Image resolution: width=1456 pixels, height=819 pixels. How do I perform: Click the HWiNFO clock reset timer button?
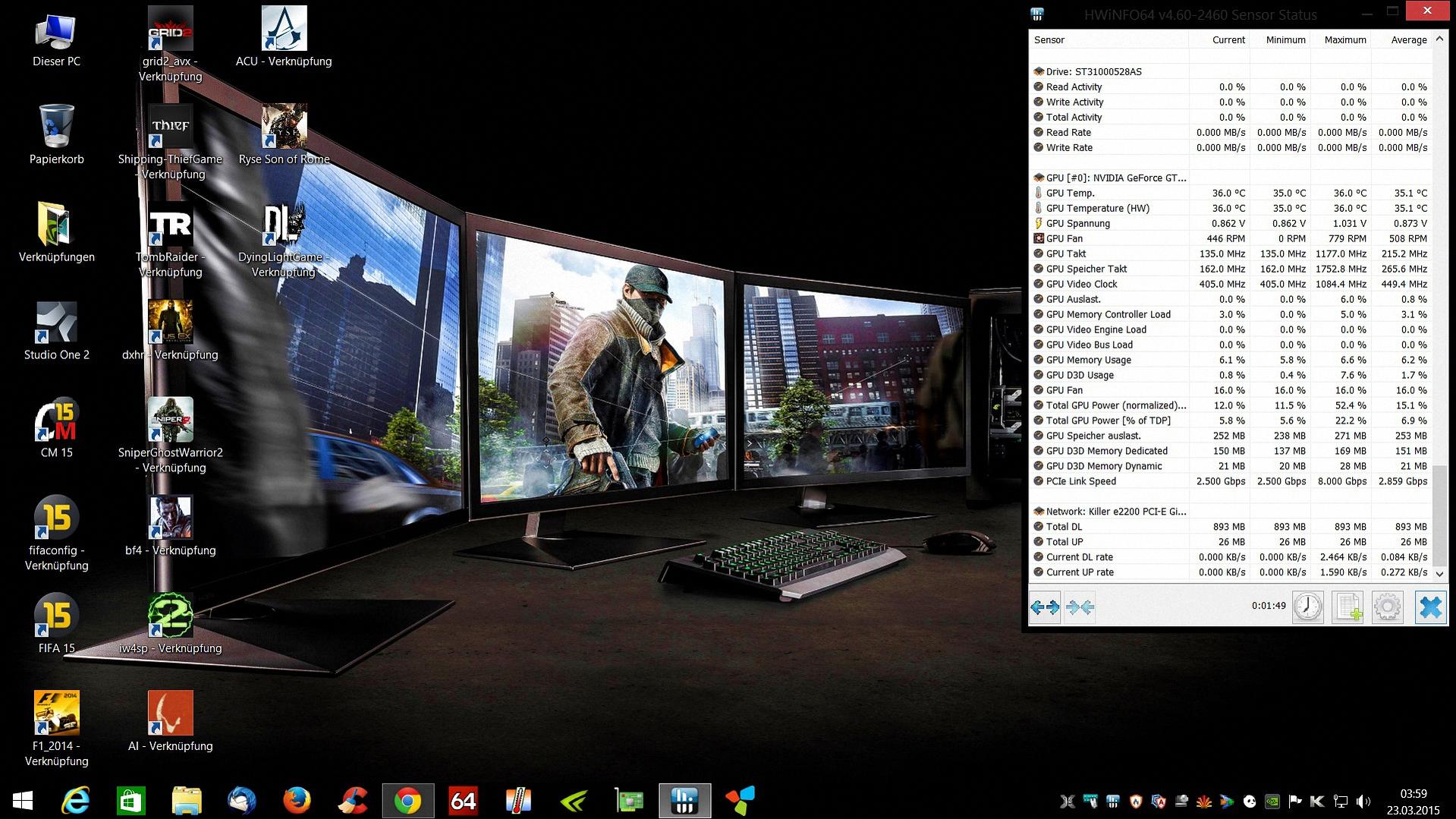pyautogui.click(x=1308, y=607)
